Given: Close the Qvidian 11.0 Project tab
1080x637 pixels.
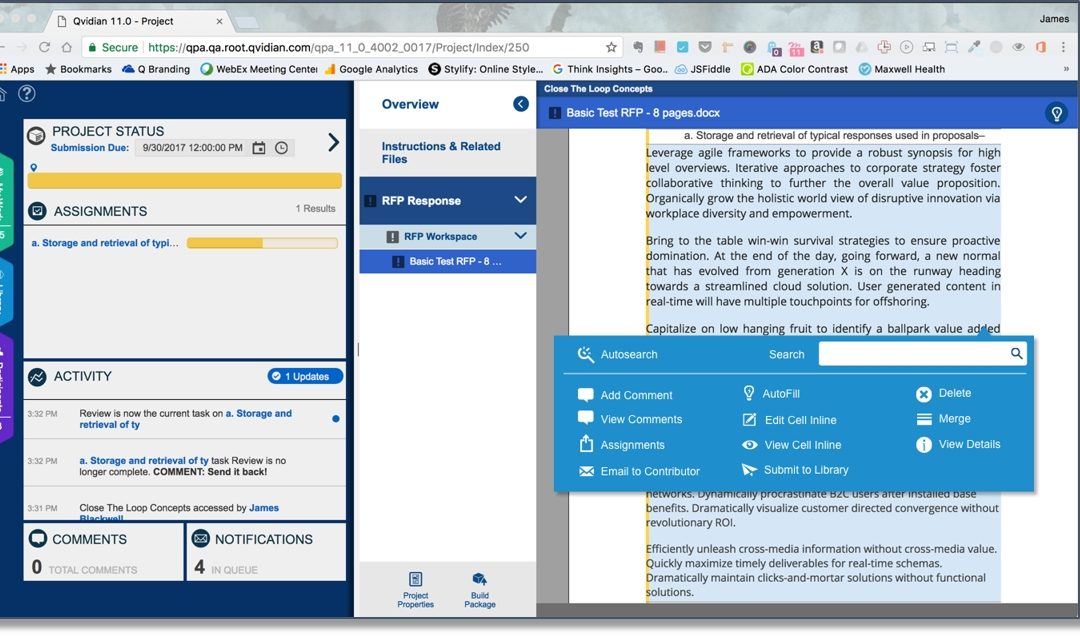Looking at the screenshot, I should [220, 21].
